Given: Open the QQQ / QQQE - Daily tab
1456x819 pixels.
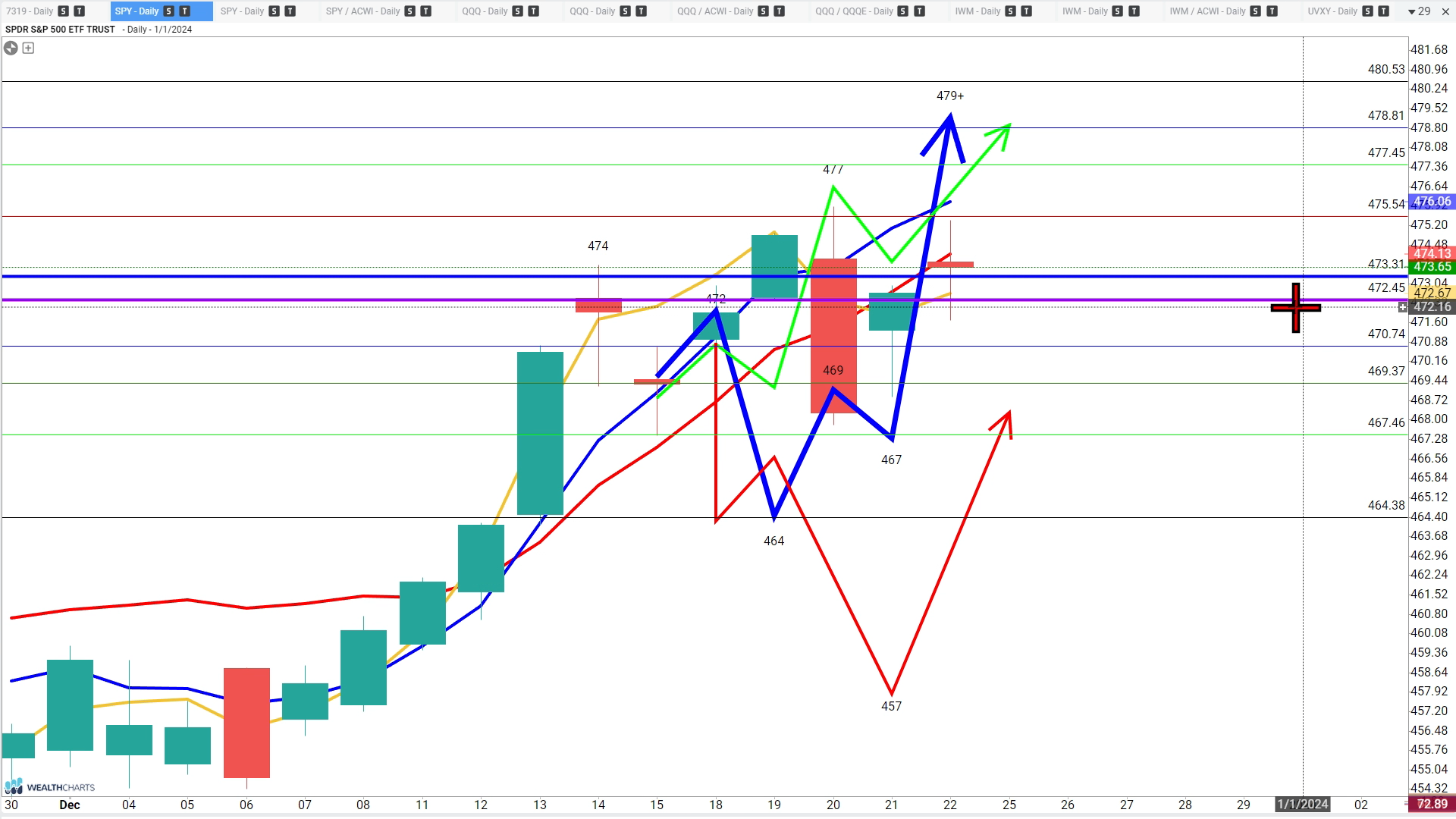Looking at the screenshot, I should click(855, 11).
